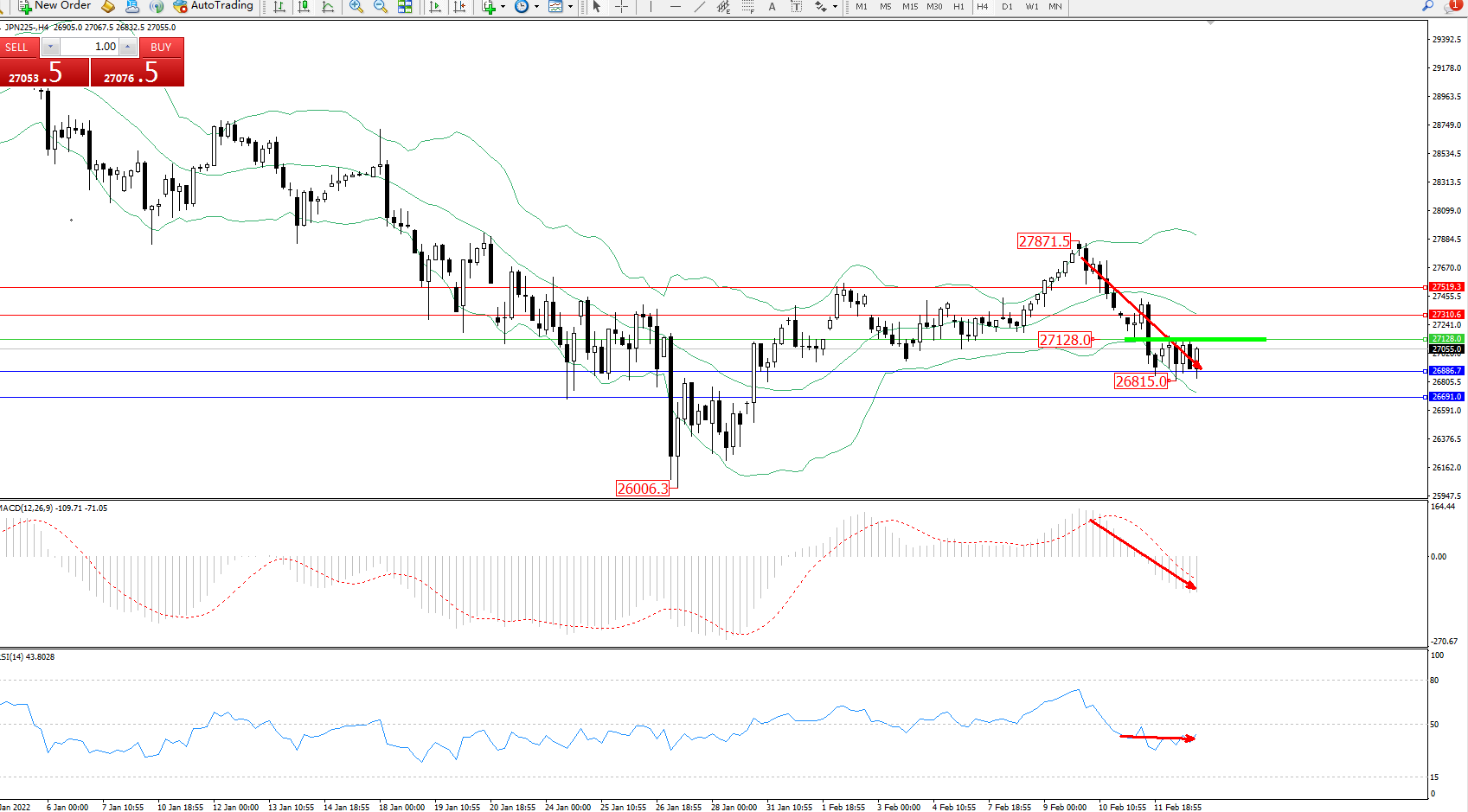This screenshot has height=812, width=1468.
Task: Open the search magnifier icon
Action: tap(1427, 6)
